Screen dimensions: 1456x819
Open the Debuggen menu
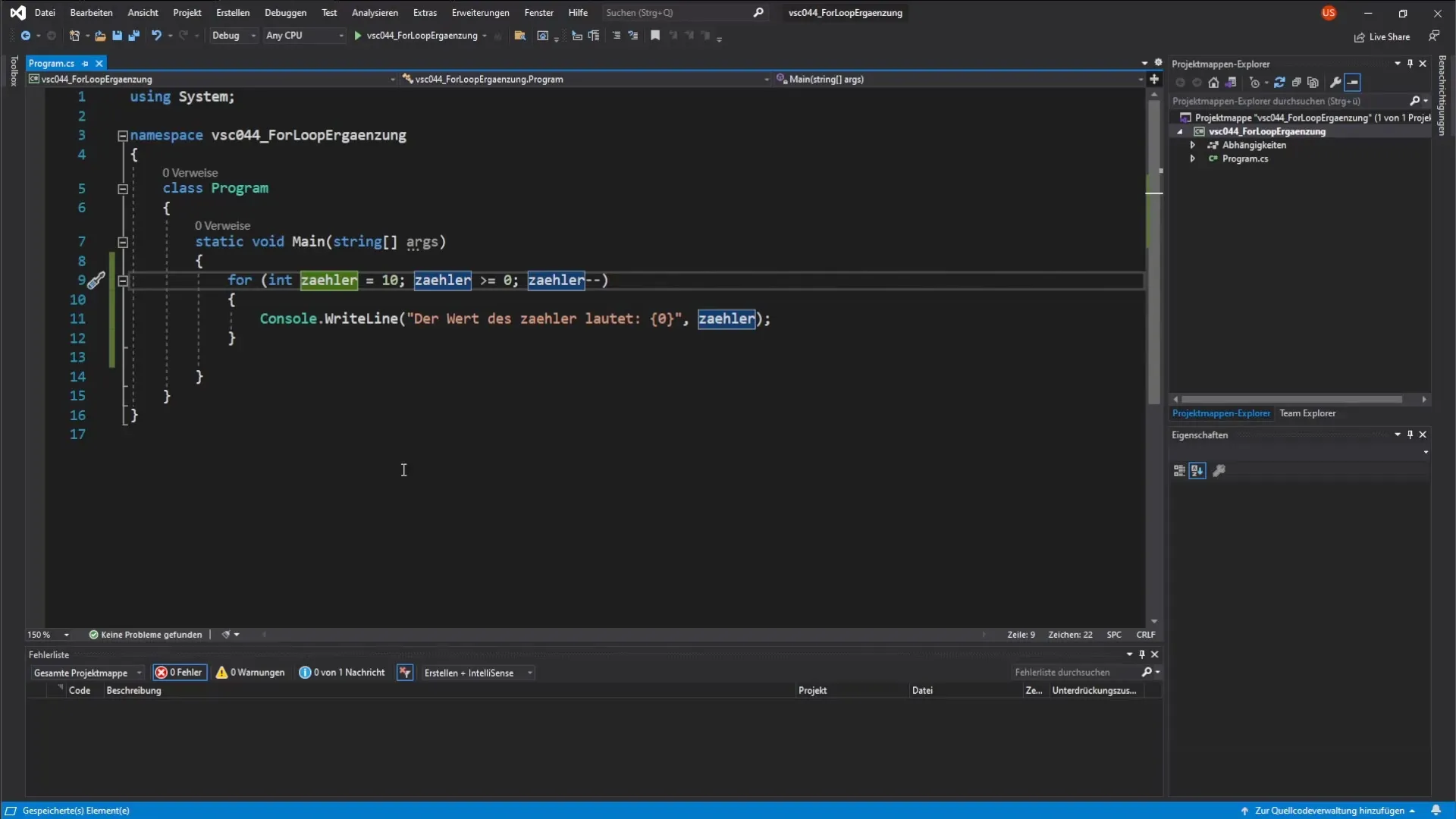(x=285, y=13)
